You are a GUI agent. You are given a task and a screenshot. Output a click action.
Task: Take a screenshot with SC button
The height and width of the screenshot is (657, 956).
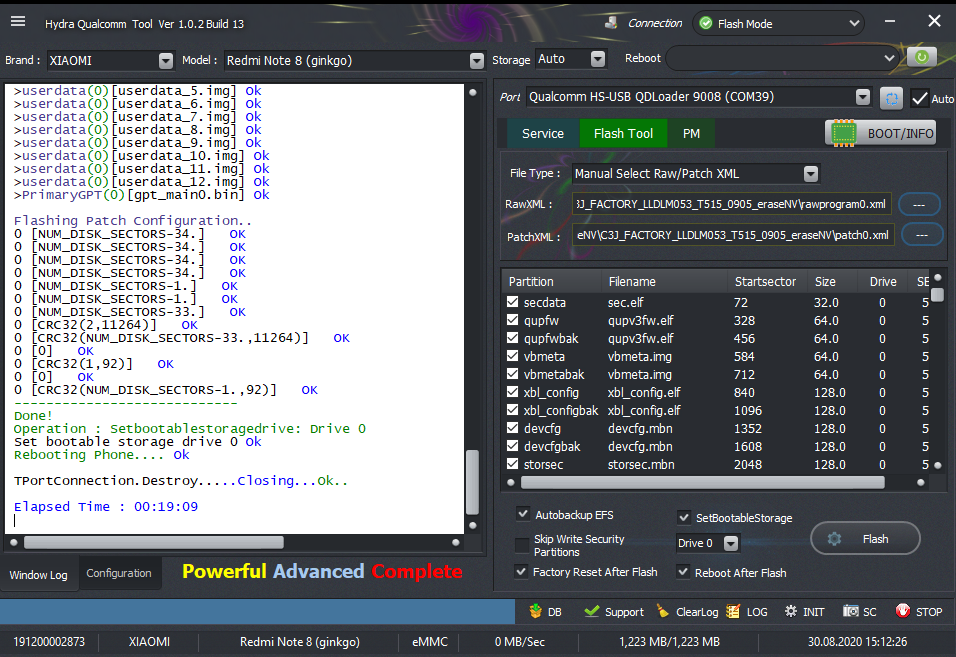(859, 611)
